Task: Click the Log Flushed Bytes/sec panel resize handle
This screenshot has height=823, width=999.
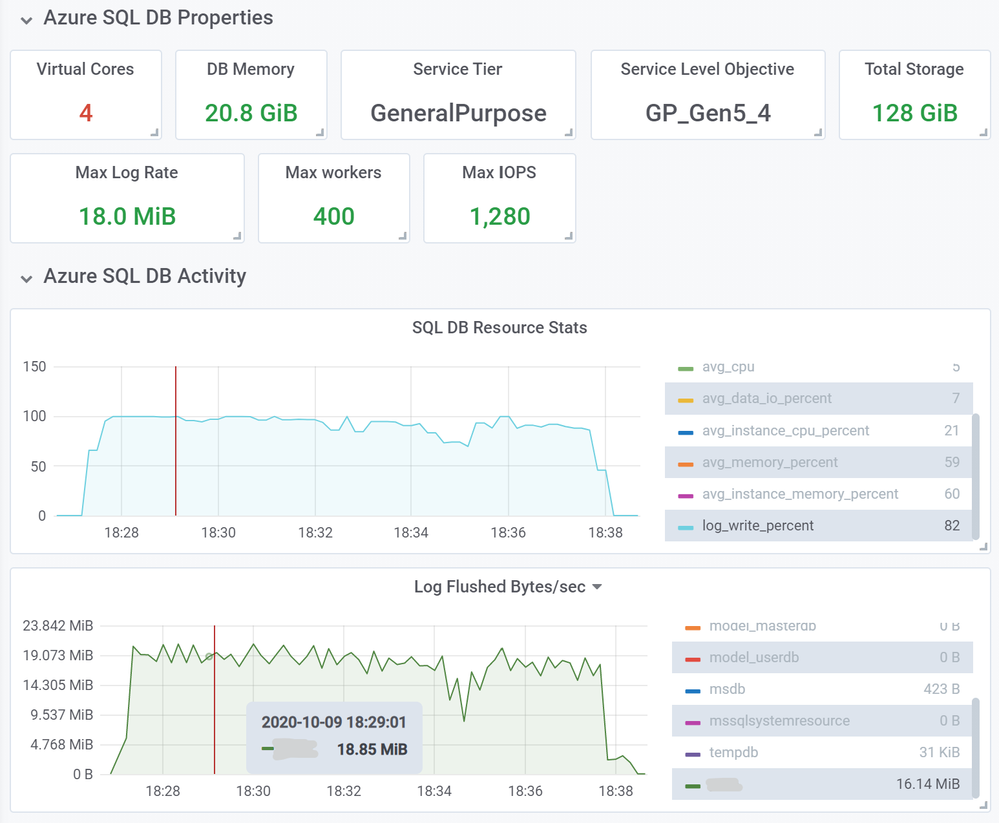Action: click(x=983, y=805)
